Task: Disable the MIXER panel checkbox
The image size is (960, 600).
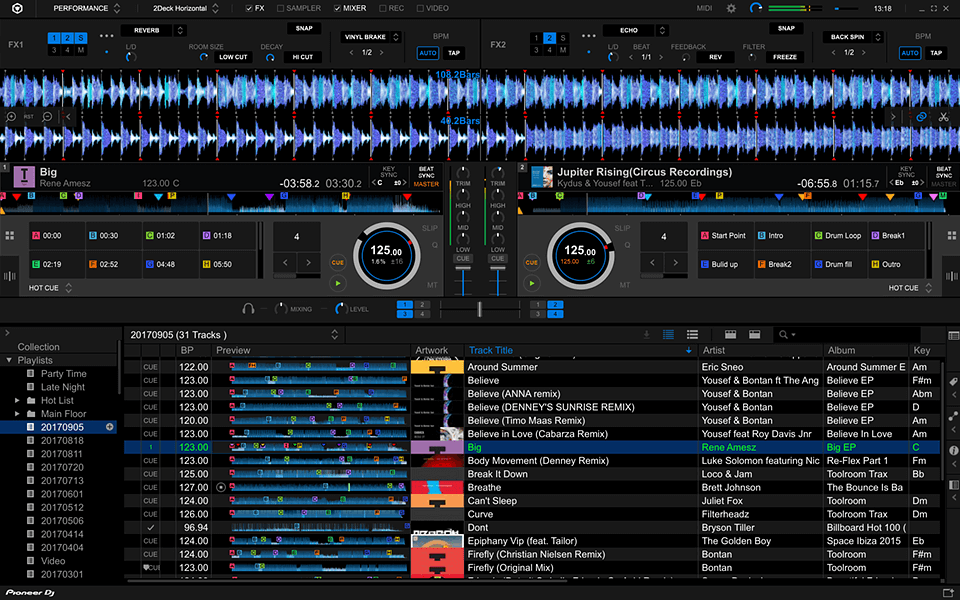Action: pyautogui.click(x=337, y=8)
